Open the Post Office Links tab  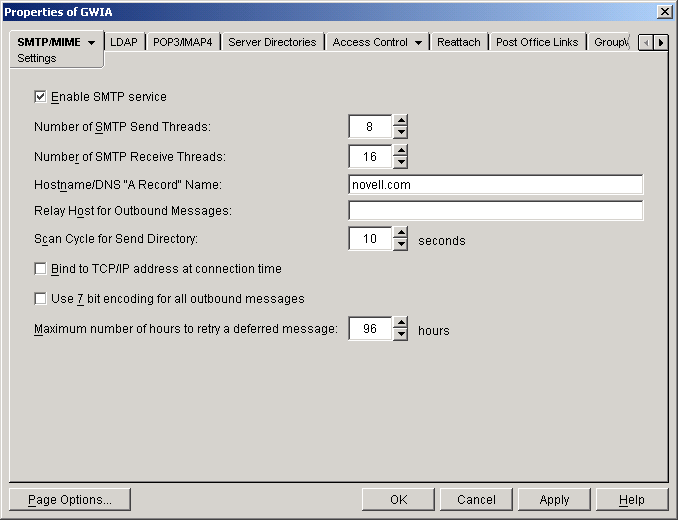point(537,42)
